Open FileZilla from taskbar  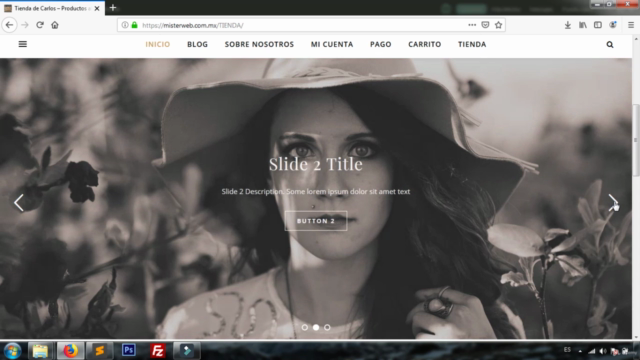158,351
